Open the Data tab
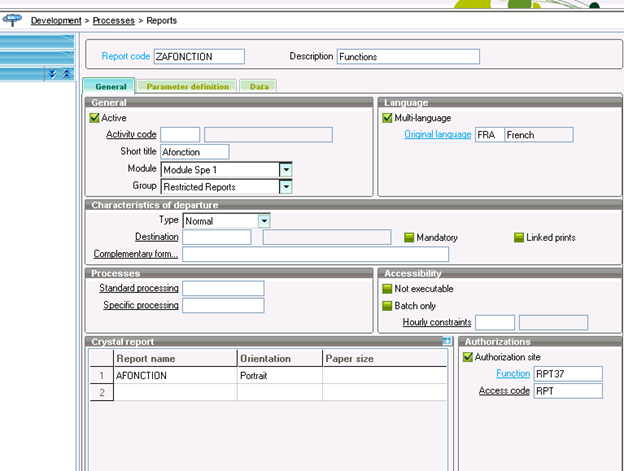 pyautogui.click(x=259, y=87)
